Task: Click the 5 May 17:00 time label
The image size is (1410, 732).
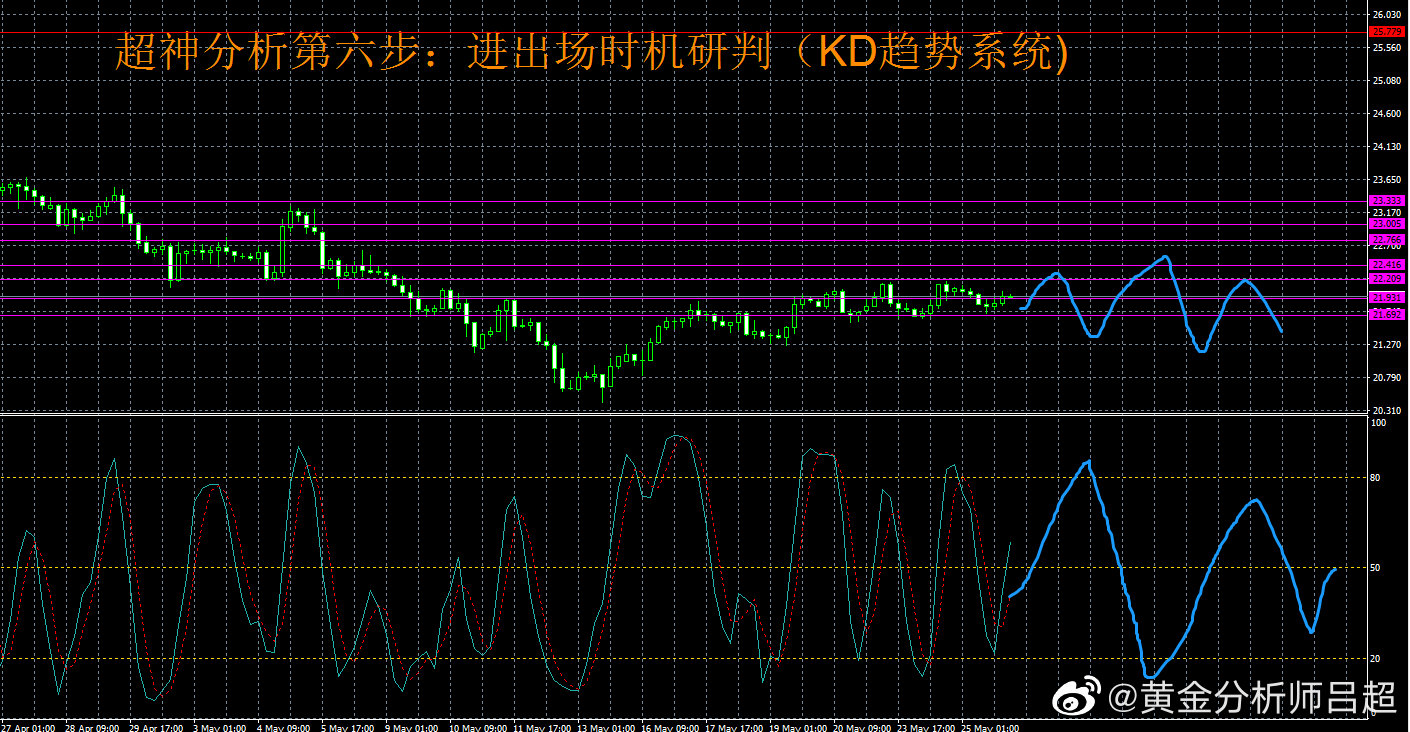Action: pyautogui.click(x=348, y=727)
